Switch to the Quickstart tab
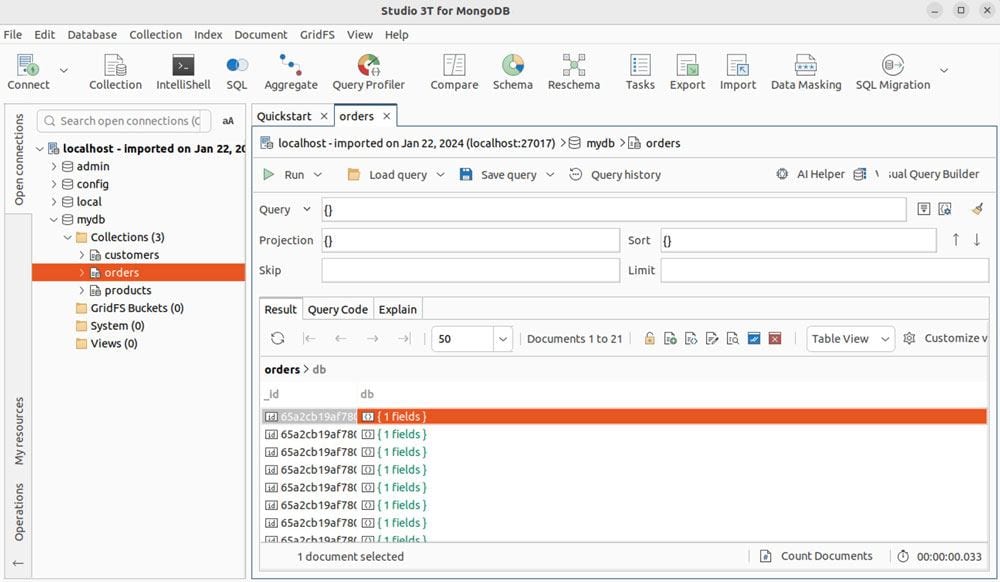 pos(284,116)
